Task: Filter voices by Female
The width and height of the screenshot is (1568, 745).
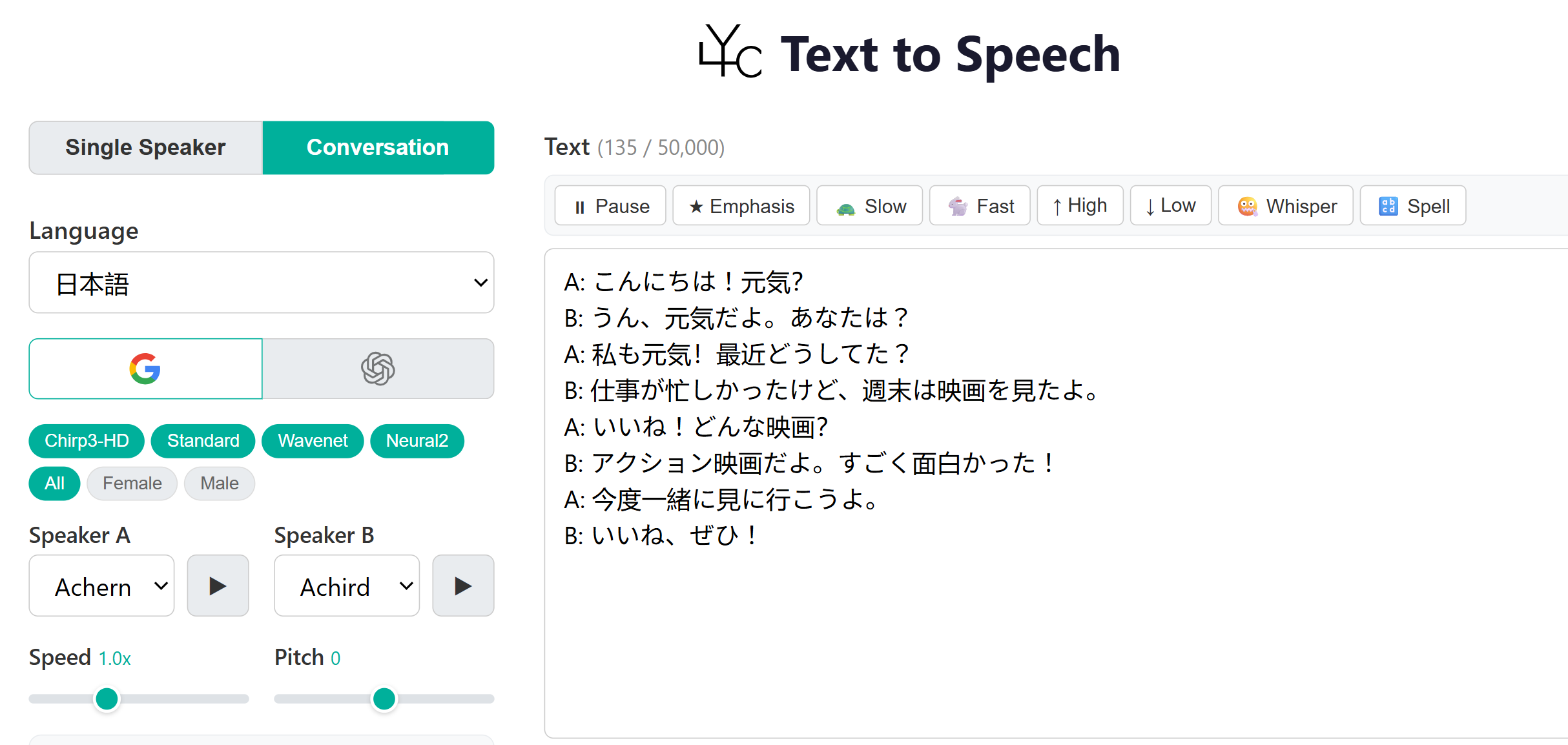Action: 132,484
